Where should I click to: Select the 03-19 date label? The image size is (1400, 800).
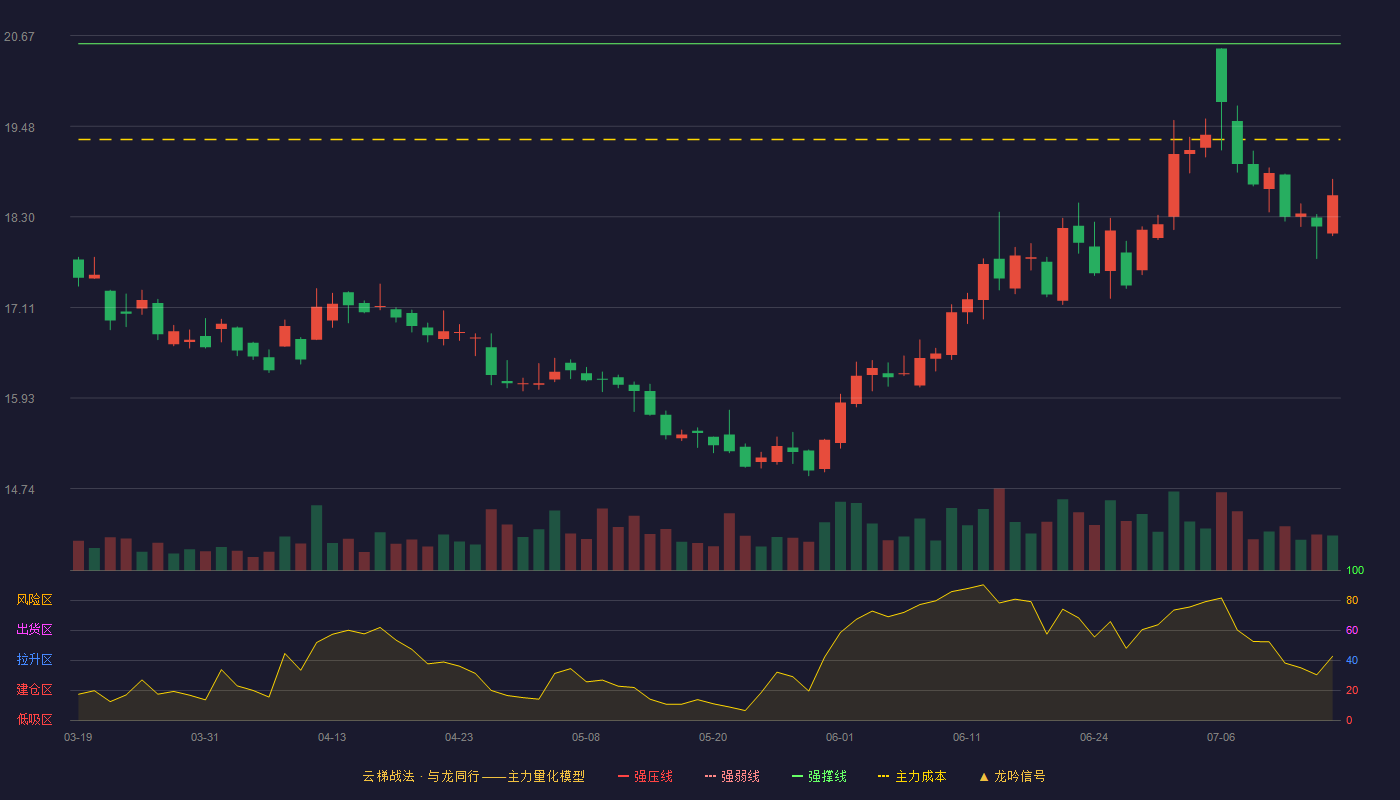78,737
